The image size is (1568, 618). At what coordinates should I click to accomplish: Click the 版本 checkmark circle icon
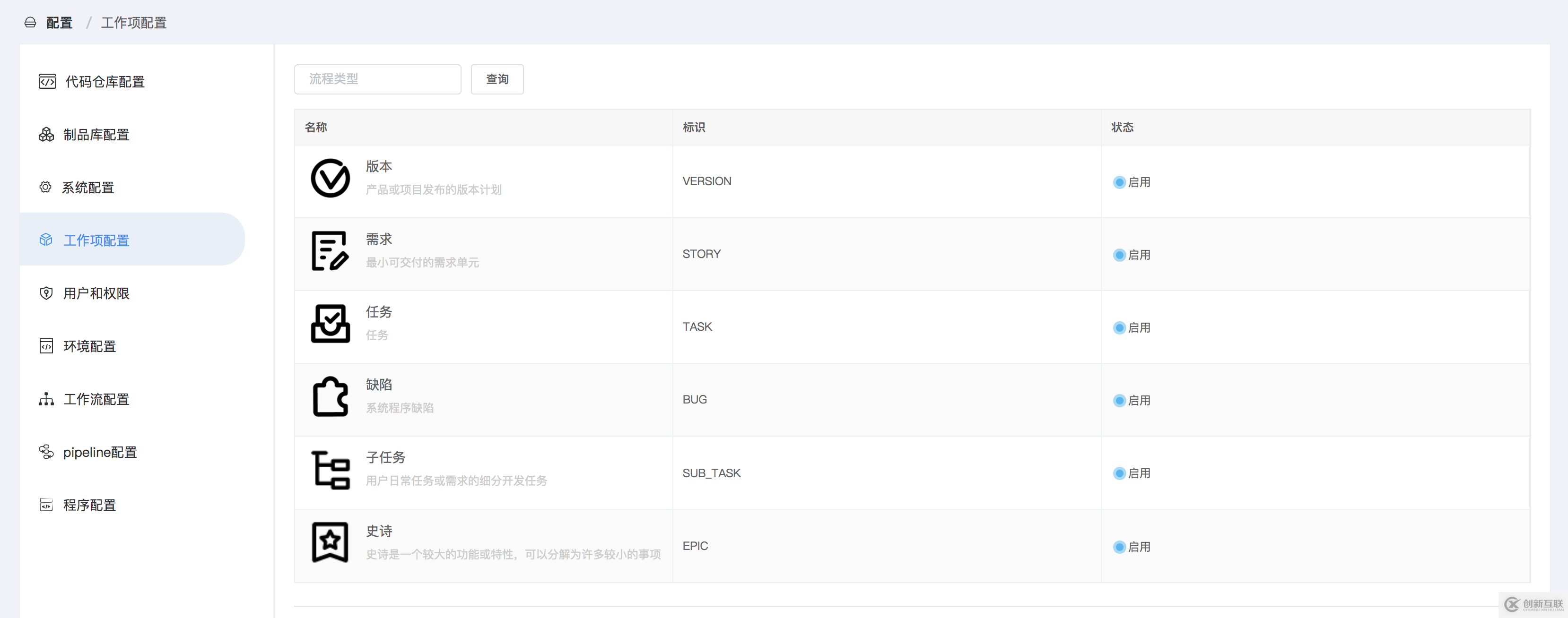[331, 178]
